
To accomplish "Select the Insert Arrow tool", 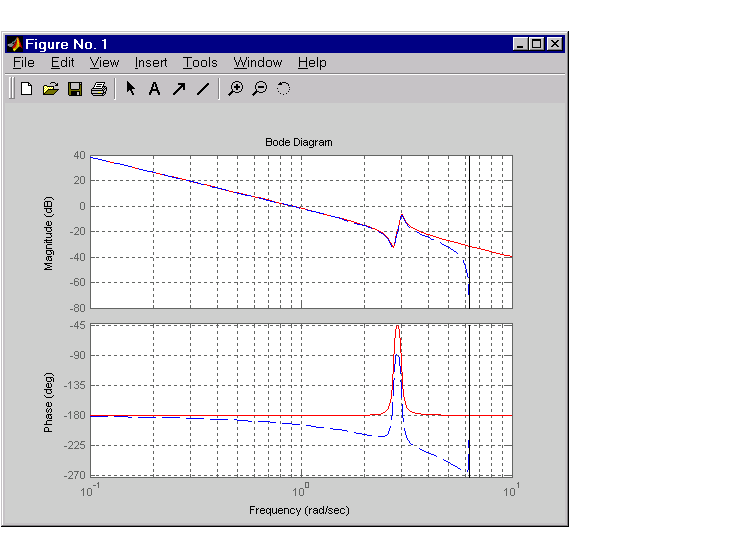I will coord(178,89).
